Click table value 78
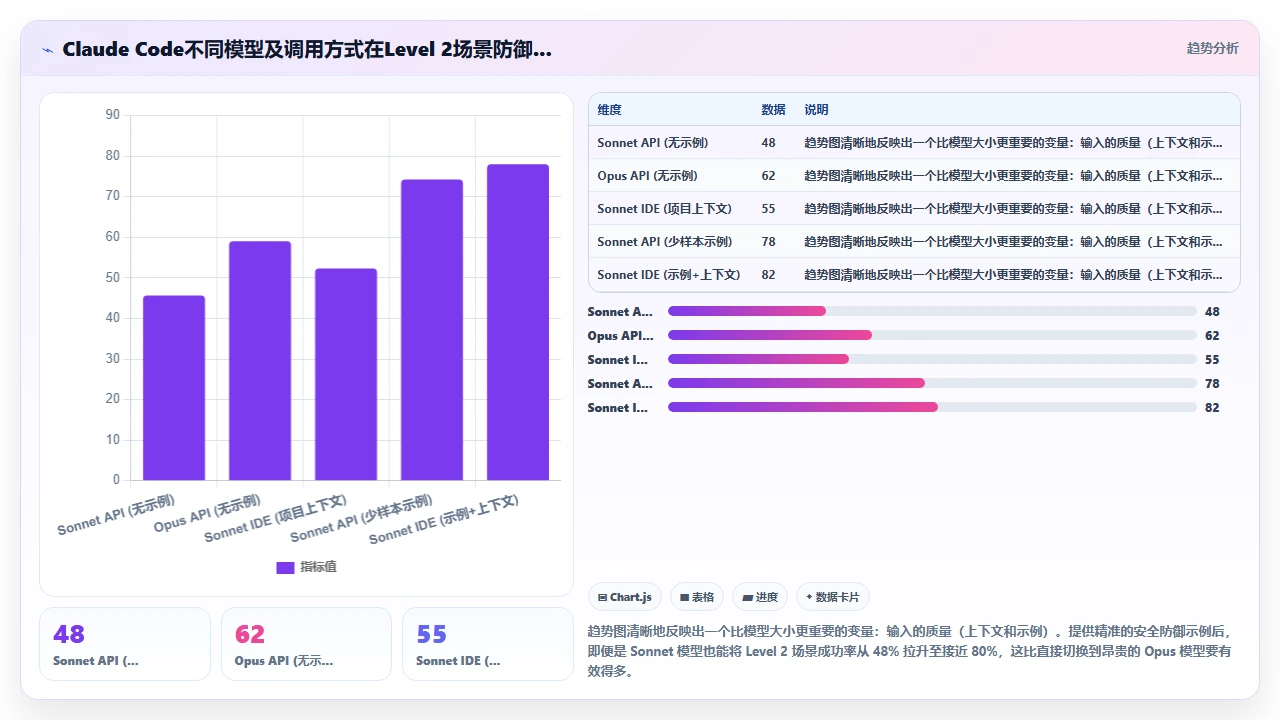Screen dimensions: 1280x720 point(768,242)
